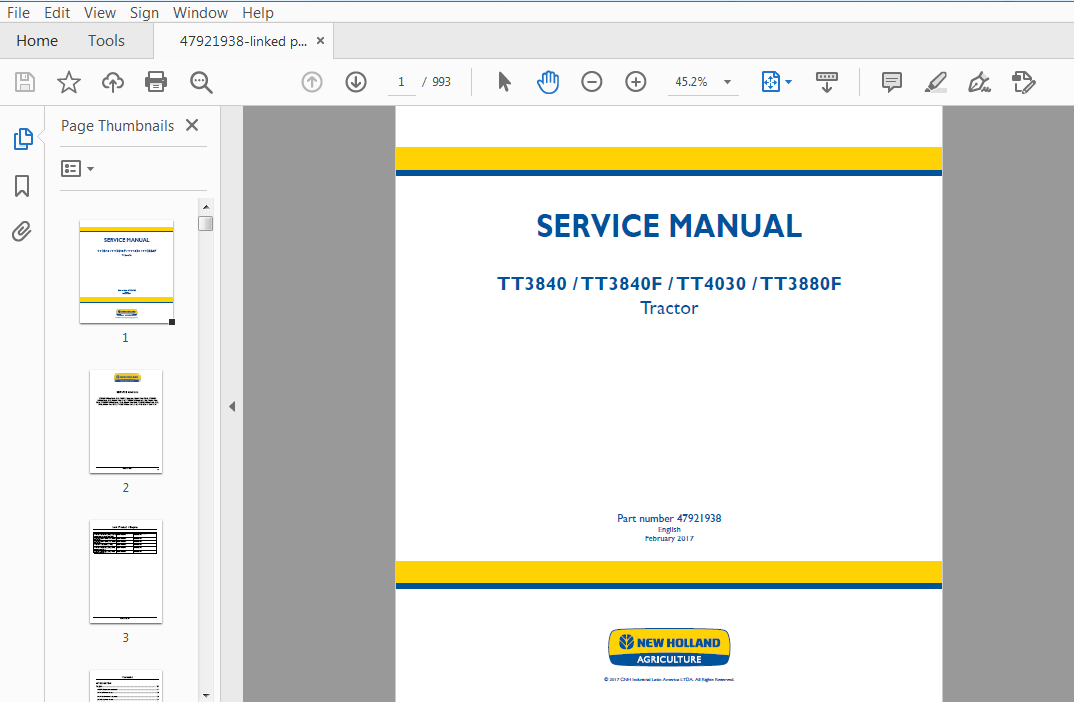Open the View menu

pos(100,12)
